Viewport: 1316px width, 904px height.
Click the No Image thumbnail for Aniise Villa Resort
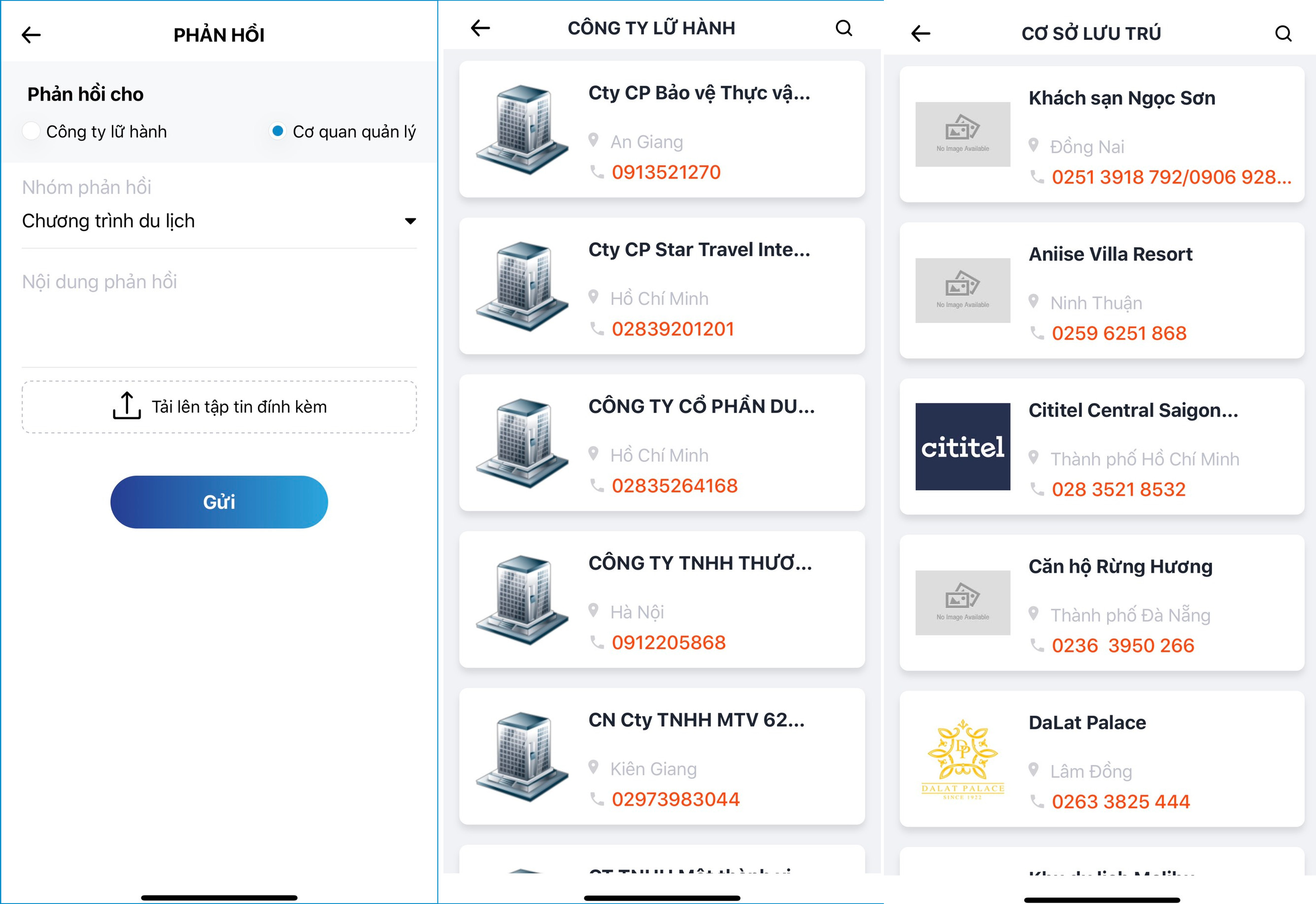pos(963,291)
